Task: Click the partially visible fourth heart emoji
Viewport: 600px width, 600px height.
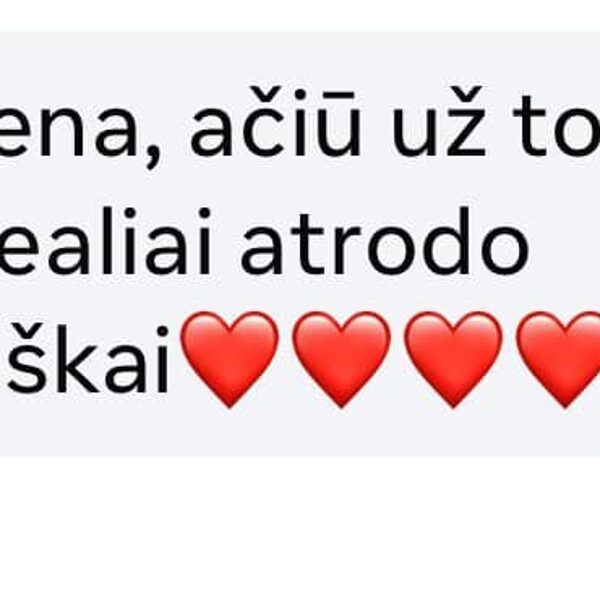Action: (x=559, y=360)
